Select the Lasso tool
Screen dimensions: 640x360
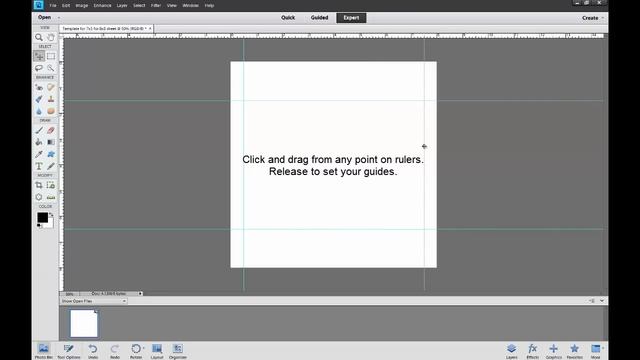(39, 68)
